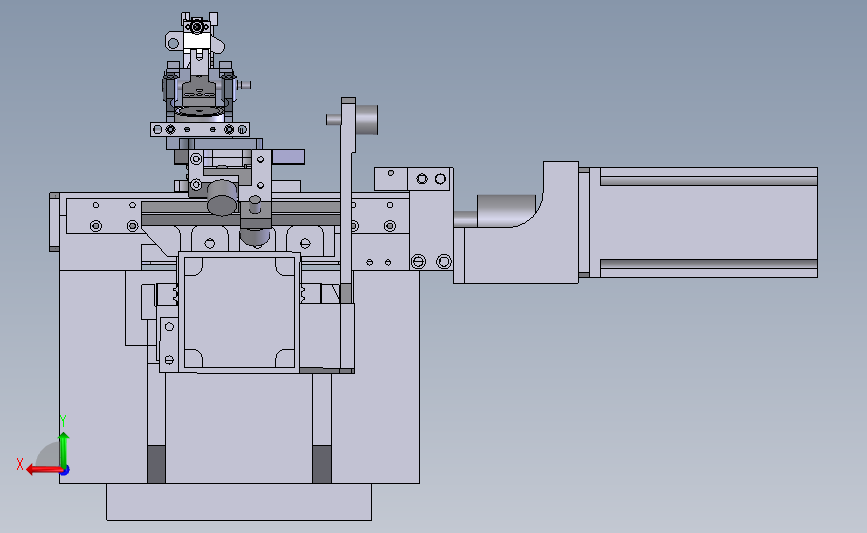The image size is (867, 533).
Task: Select the horizontal plate with holes under the fixture
Action: [200, 129]
